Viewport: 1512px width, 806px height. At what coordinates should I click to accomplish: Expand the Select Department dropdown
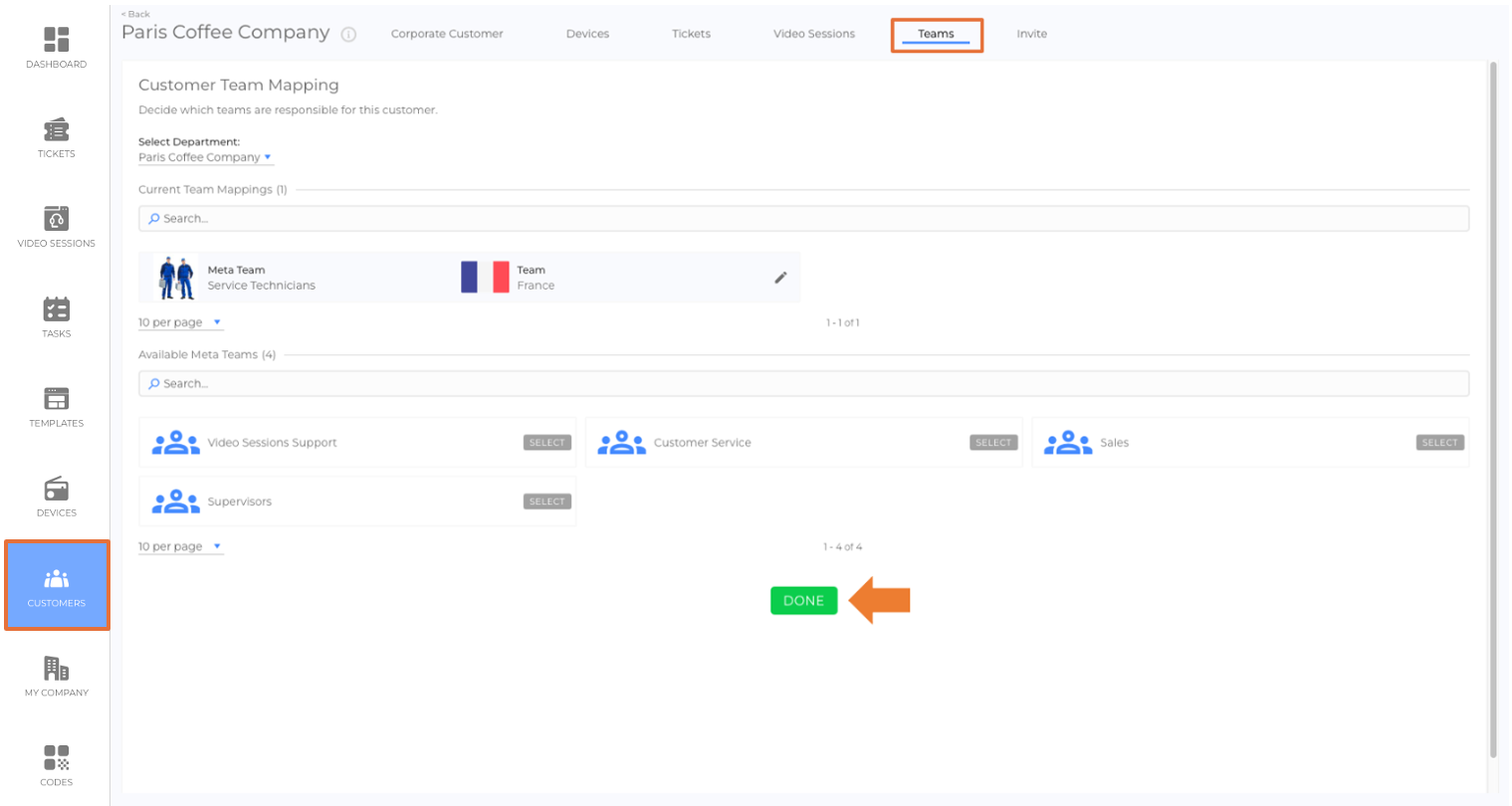click(x=205, y=157)
